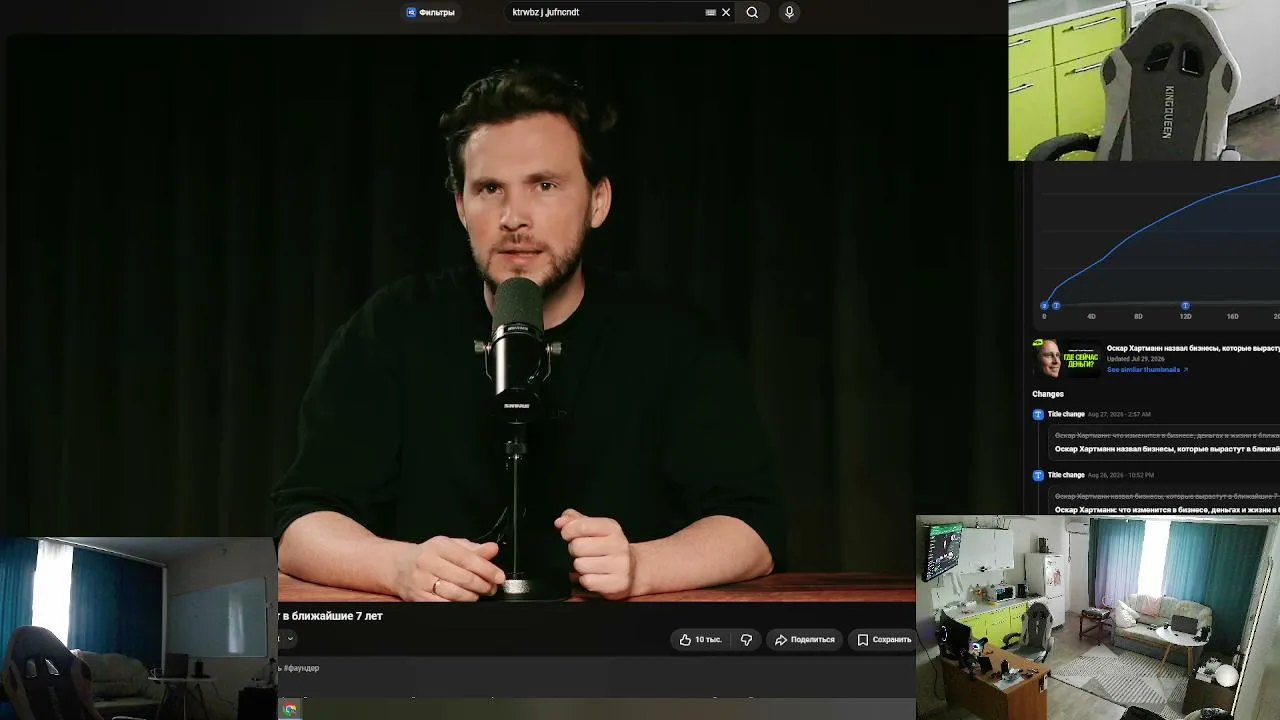Start voice search with the microphone icon
The image size is (1280, 720).
pos(789,12)
